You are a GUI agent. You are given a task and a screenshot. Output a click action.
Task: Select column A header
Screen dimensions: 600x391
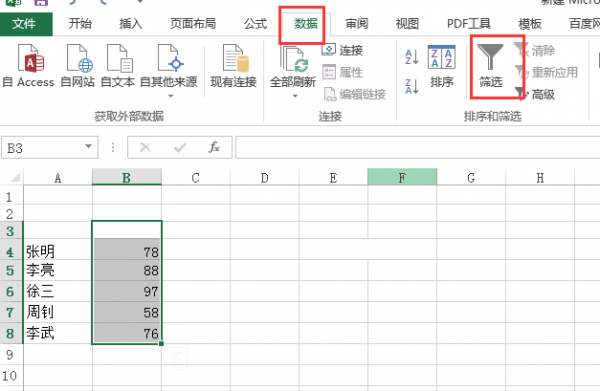point(58,178)
